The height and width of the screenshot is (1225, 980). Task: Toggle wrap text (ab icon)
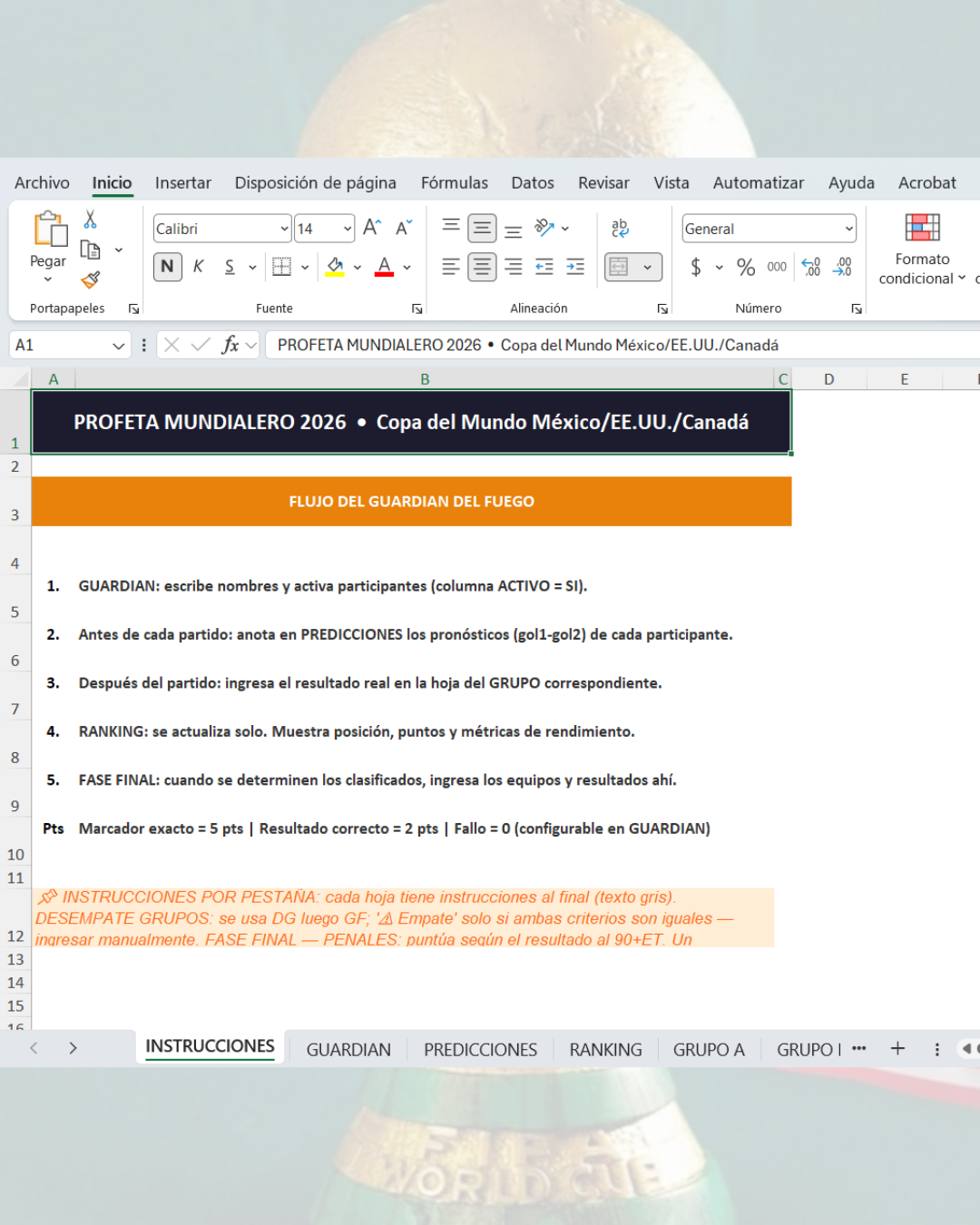pyautogui.click(x=620, y=228)
